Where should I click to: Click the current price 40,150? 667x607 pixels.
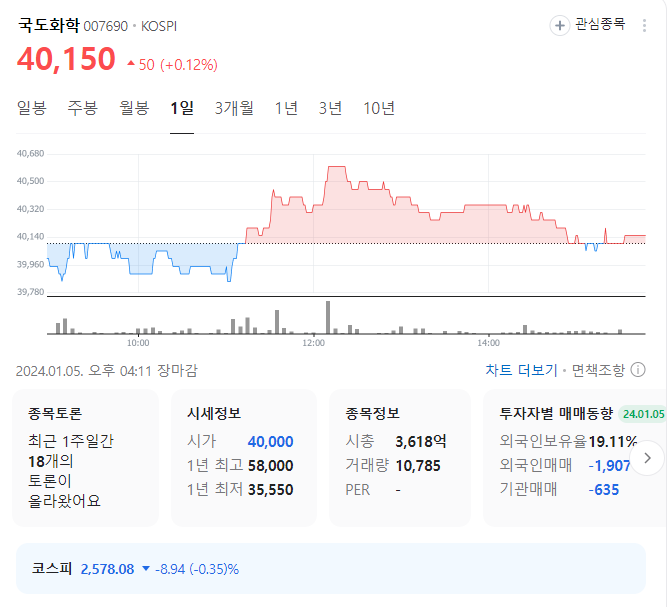(x=66, y=59)
